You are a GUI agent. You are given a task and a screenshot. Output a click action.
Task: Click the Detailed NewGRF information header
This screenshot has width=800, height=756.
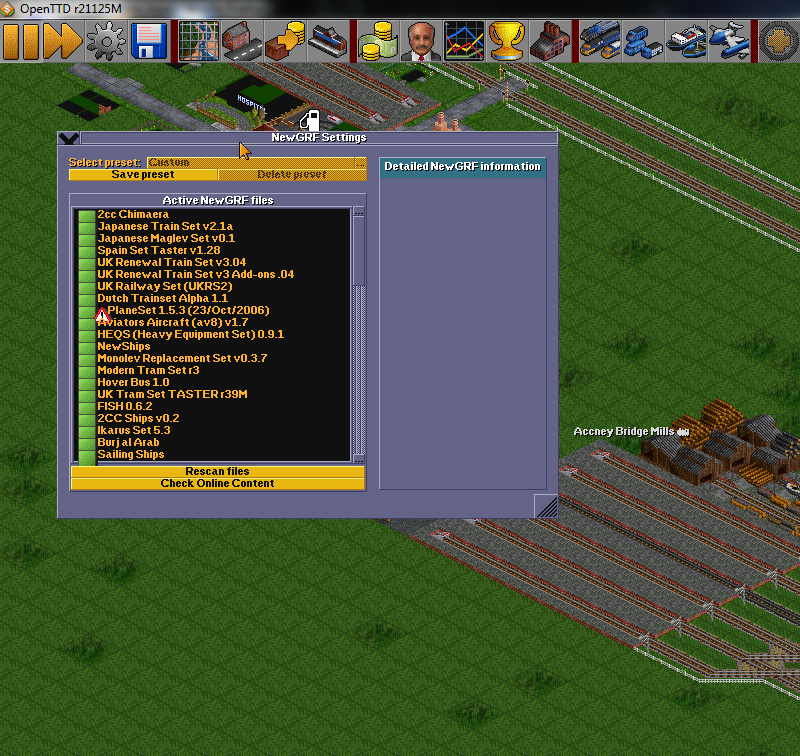[462, 167]
